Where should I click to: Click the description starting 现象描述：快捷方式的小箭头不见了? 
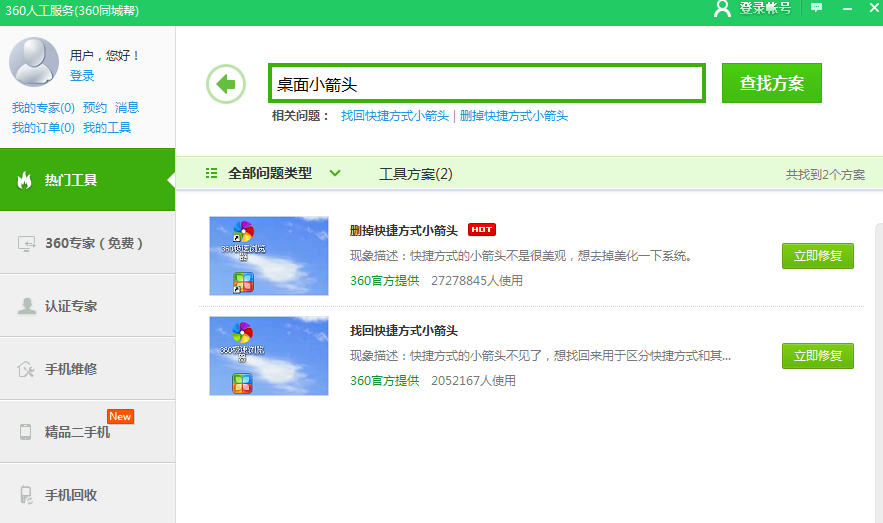[541, 356]
